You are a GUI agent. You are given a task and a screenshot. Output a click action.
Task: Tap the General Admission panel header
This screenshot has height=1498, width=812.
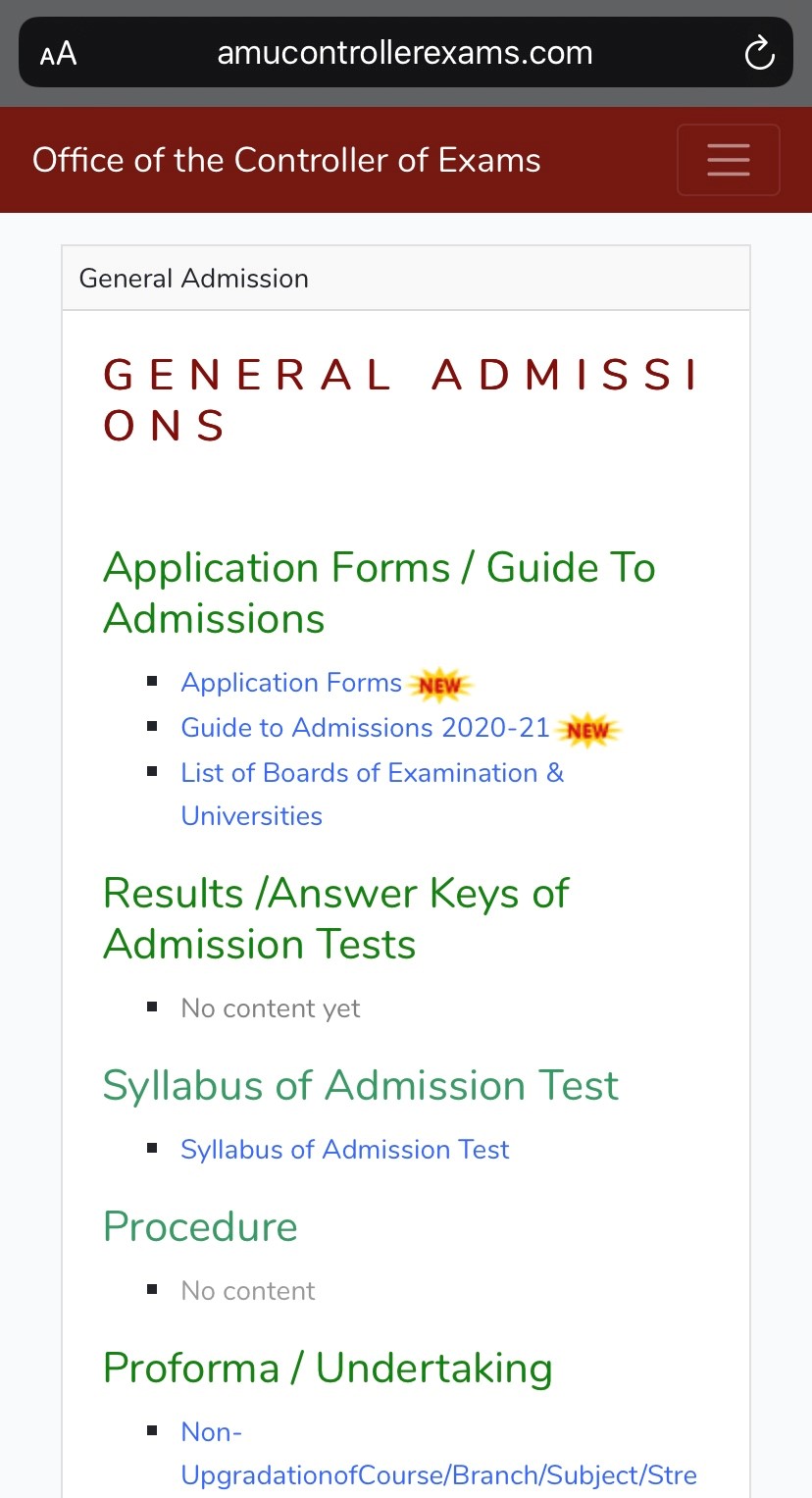point(194,279)
